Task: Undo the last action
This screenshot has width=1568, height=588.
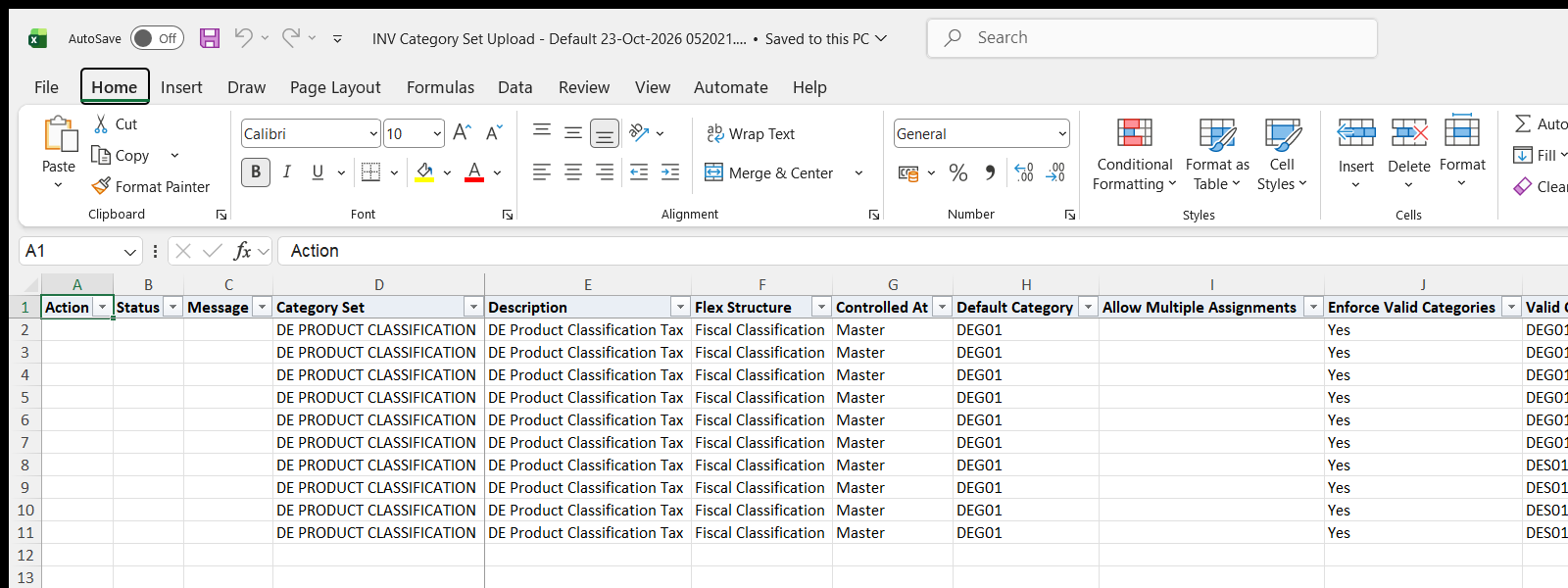Action: click(243, 38)
